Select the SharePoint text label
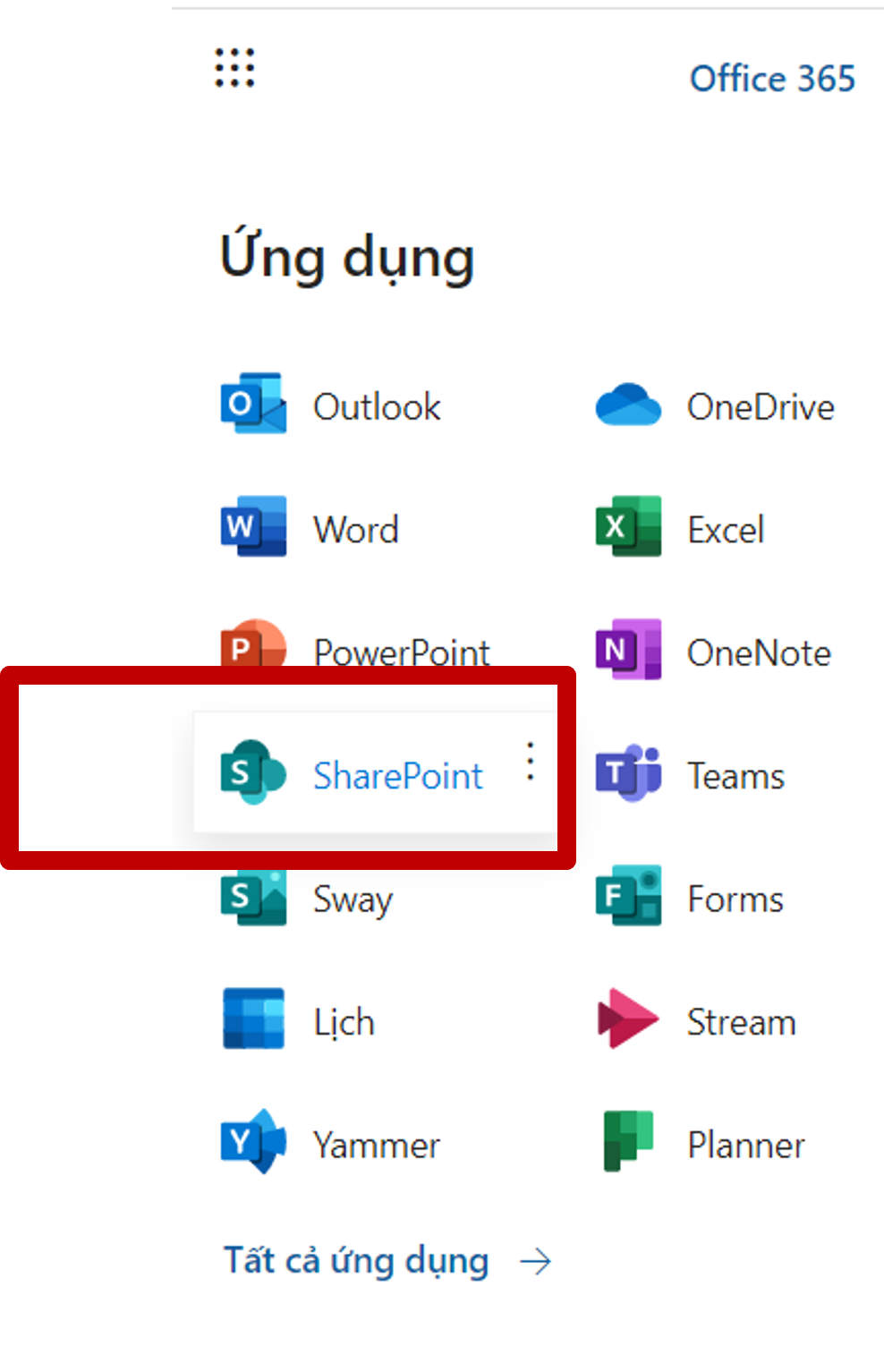The height and width of the screenshot is (1372, 884). pyautogui.click(x=397, y=775)
